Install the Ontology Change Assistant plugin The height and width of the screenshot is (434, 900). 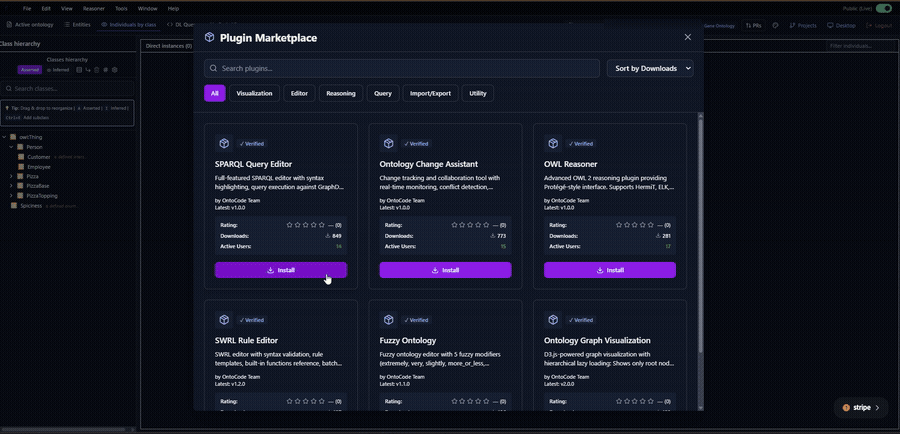(x=445, y=270)
